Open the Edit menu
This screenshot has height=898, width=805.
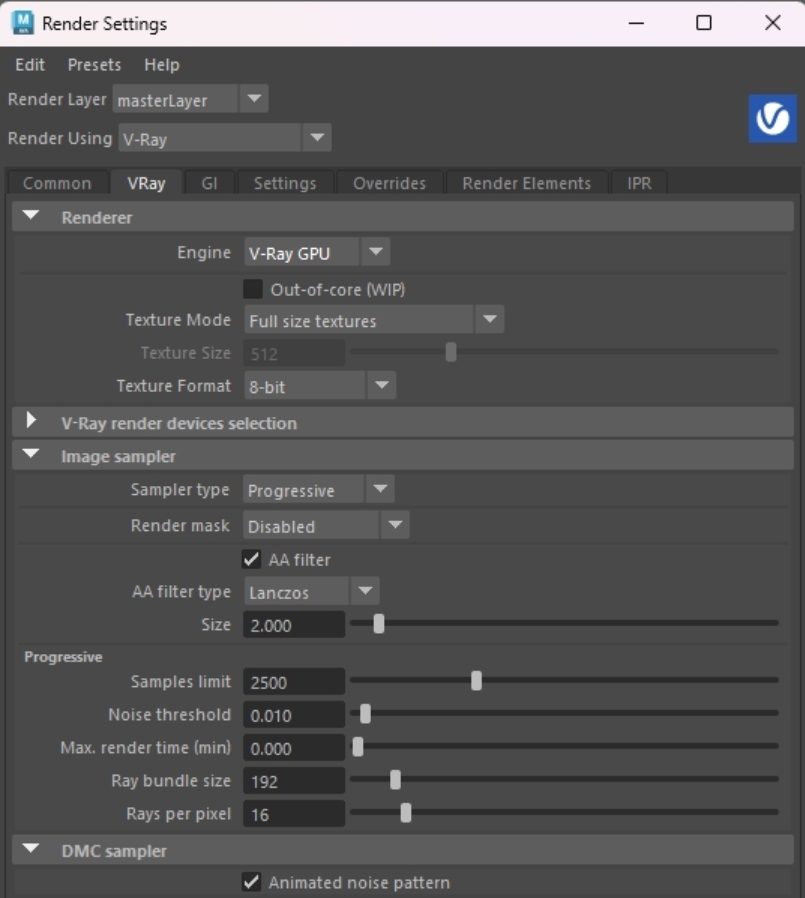coord(29,64)
